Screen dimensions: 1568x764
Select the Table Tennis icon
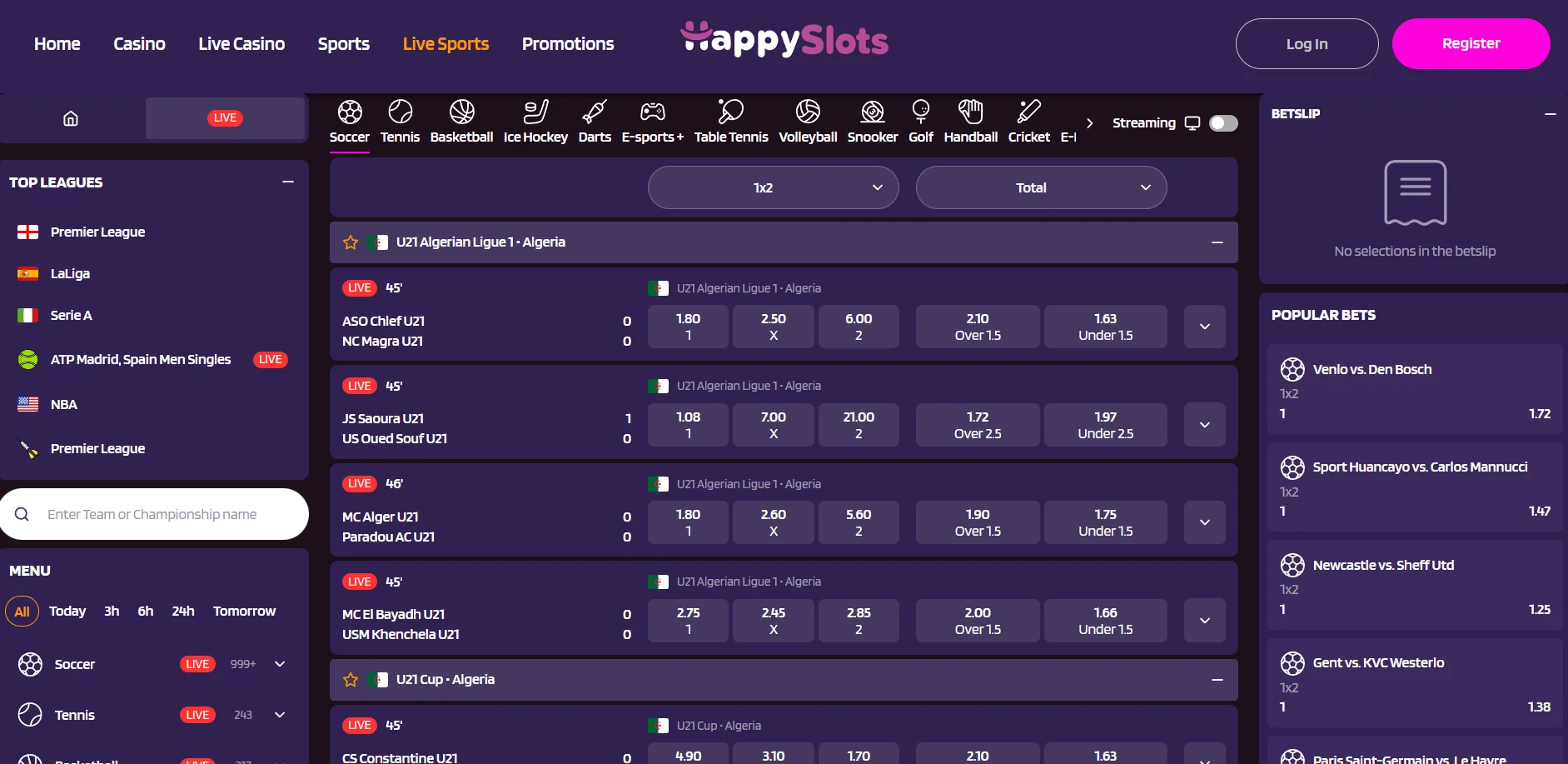730,112
